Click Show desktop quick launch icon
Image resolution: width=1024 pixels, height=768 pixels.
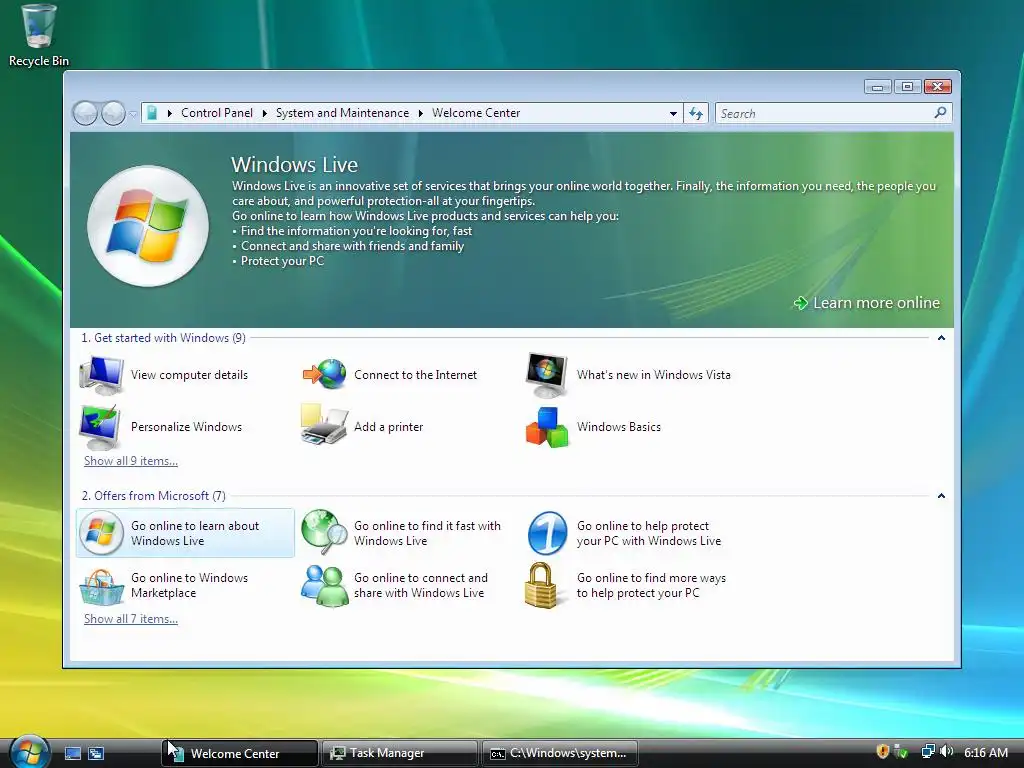pyautogui.click(x=72, y=754)
